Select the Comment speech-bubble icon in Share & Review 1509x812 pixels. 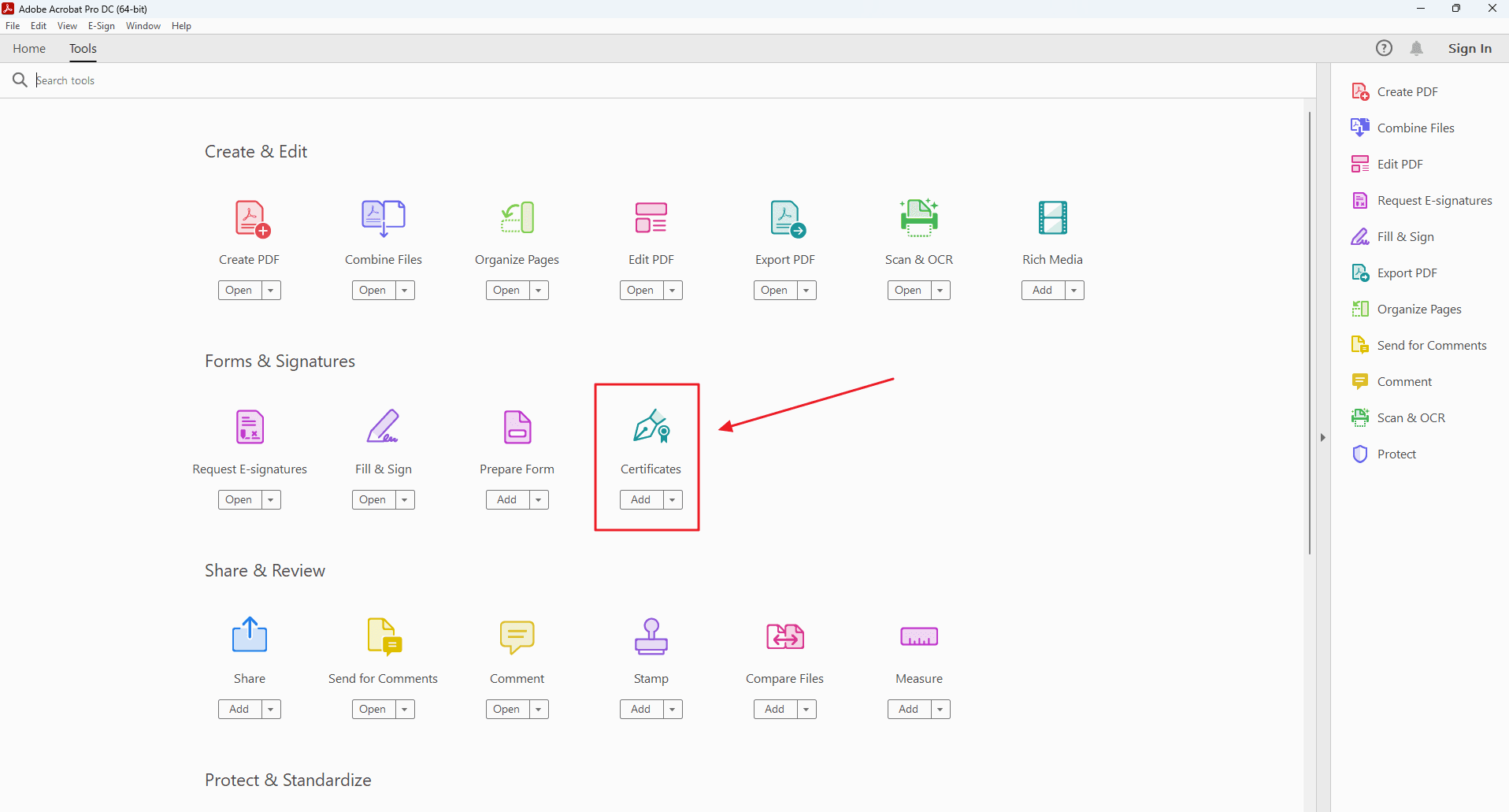[517, 637]
